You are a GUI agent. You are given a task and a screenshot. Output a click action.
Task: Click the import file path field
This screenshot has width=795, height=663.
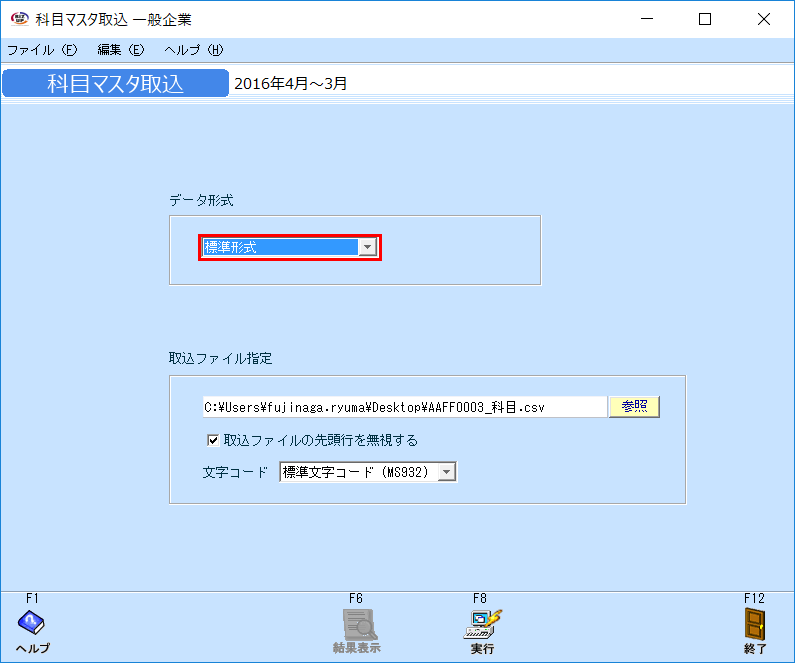[x=405, y=407]
